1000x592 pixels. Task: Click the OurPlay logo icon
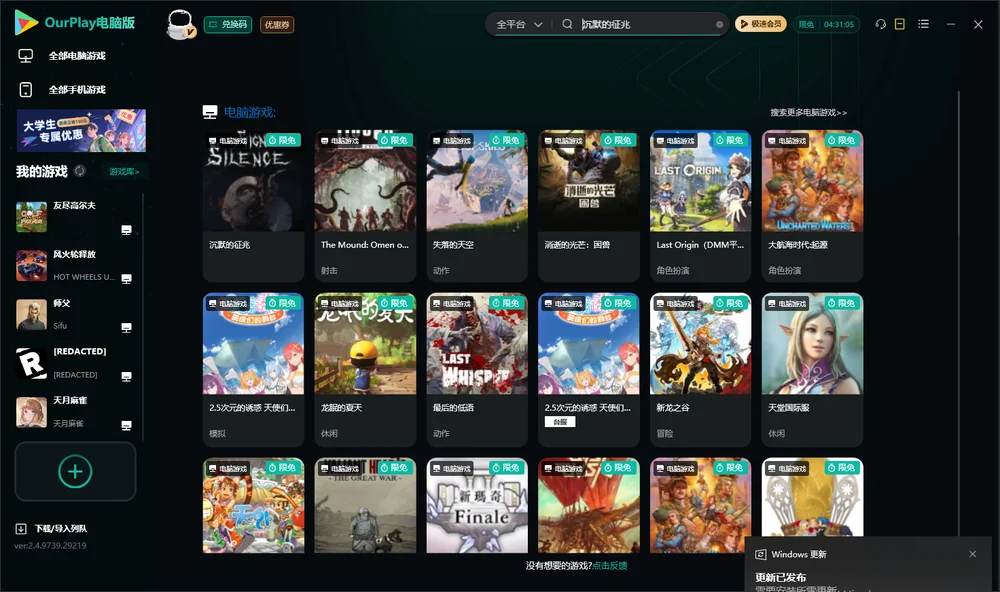point(26,22)
